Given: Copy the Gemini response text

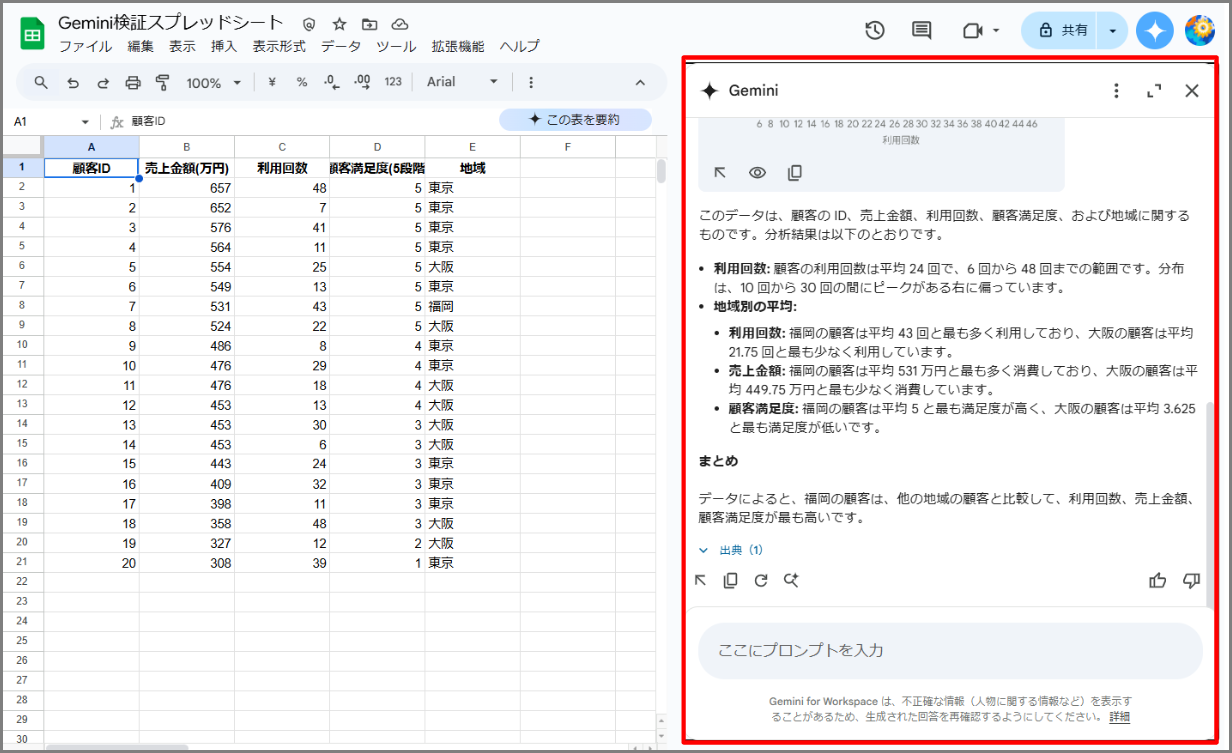Looking at the screenshot, I should pos(731,580).
